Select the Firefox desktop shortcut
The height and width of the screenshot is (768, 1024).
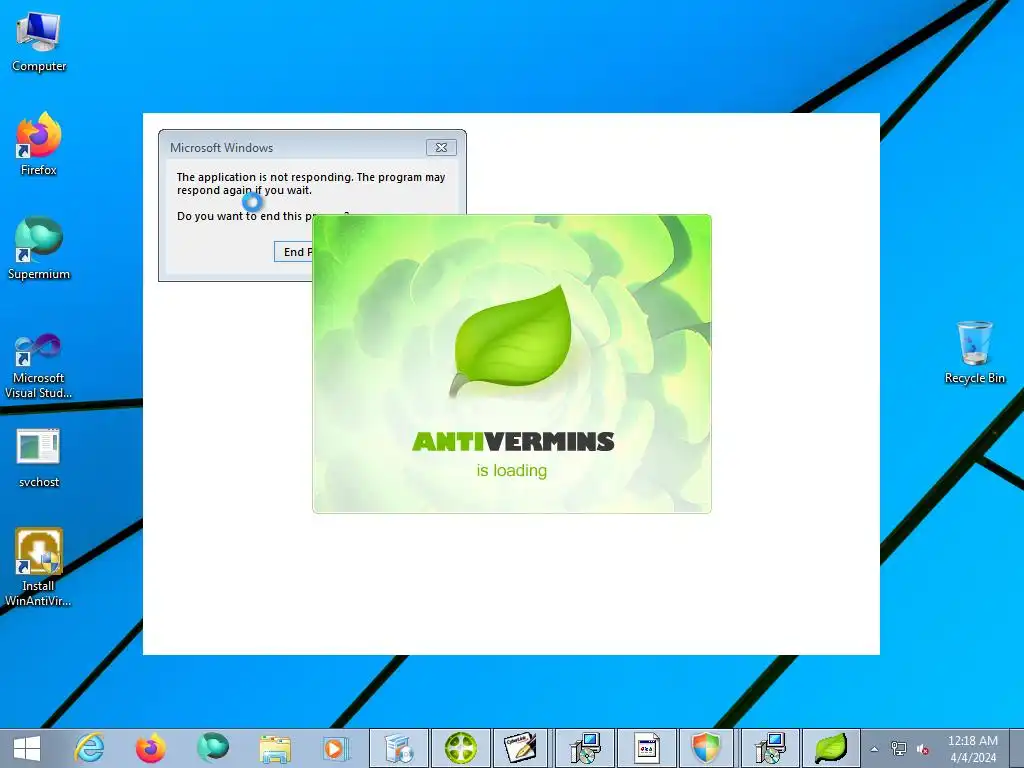(x=39, y=144)
